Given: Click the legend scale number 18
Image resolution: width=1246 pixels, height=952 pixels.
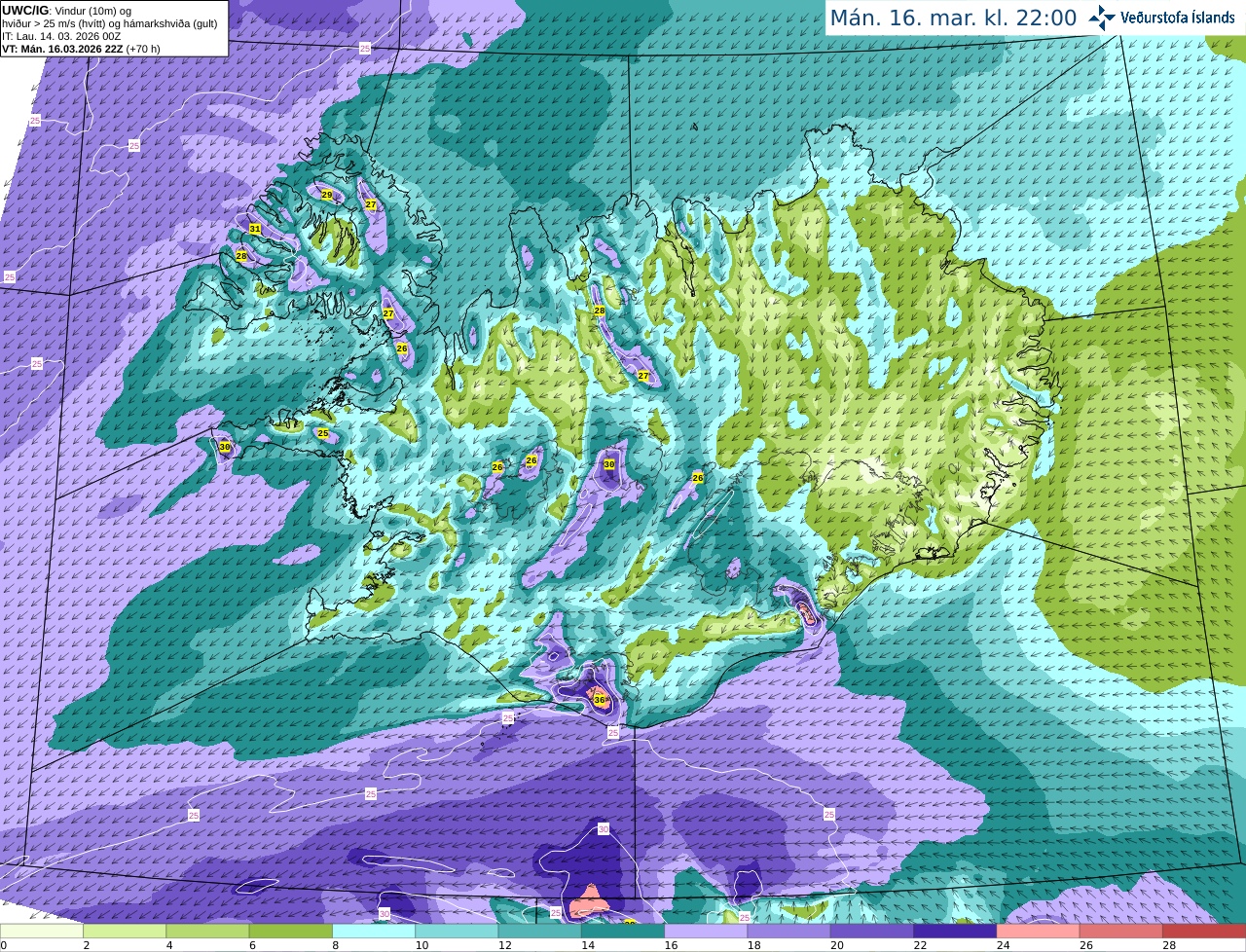Looking at the screenshot, I should [753, 945].
